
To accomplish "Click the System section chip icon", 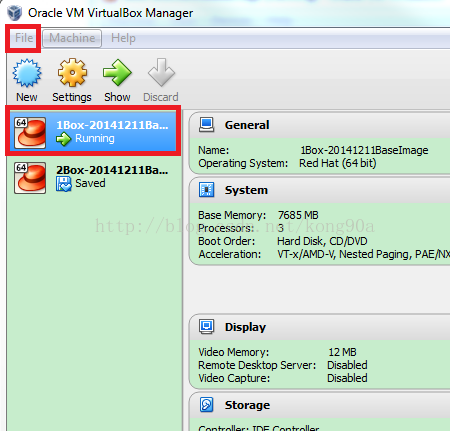I will coord(206,190).
